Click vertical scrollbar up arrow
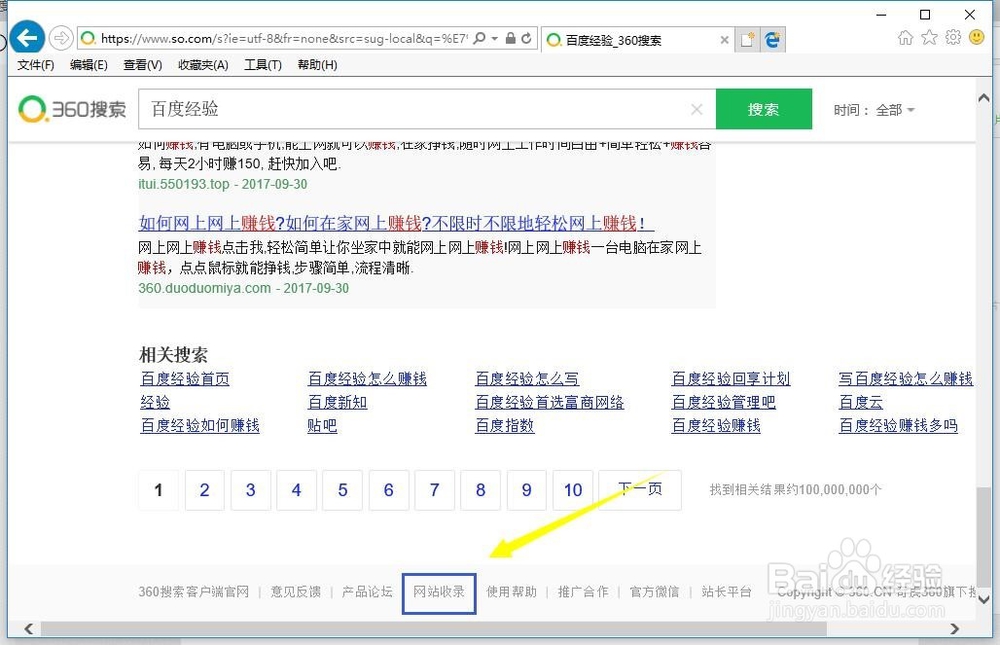The image size is (1000, 645). pyautogui.click(x=983, y=98)
